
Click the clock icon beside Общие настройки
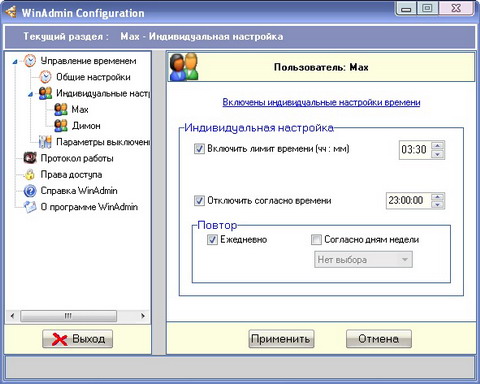(45, 77)
